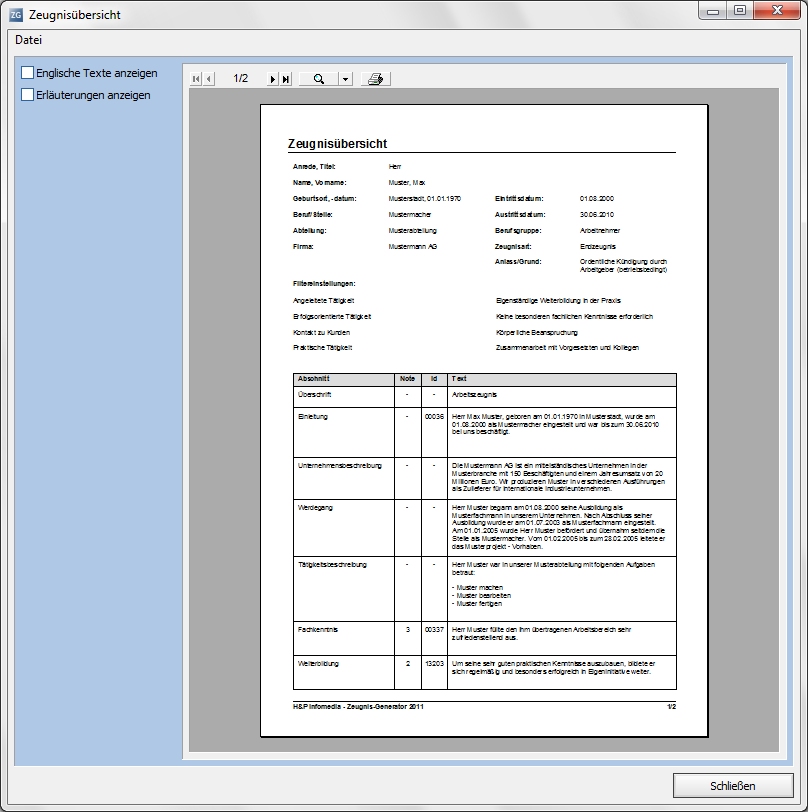Click the 'Note' table column header
The image size is (808, 812).
(x=408, y=379)
